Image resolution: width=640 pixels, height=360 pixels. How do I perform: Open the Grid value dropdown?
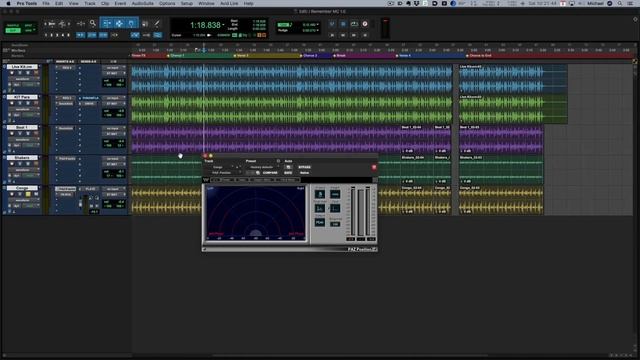click(318, 24)
